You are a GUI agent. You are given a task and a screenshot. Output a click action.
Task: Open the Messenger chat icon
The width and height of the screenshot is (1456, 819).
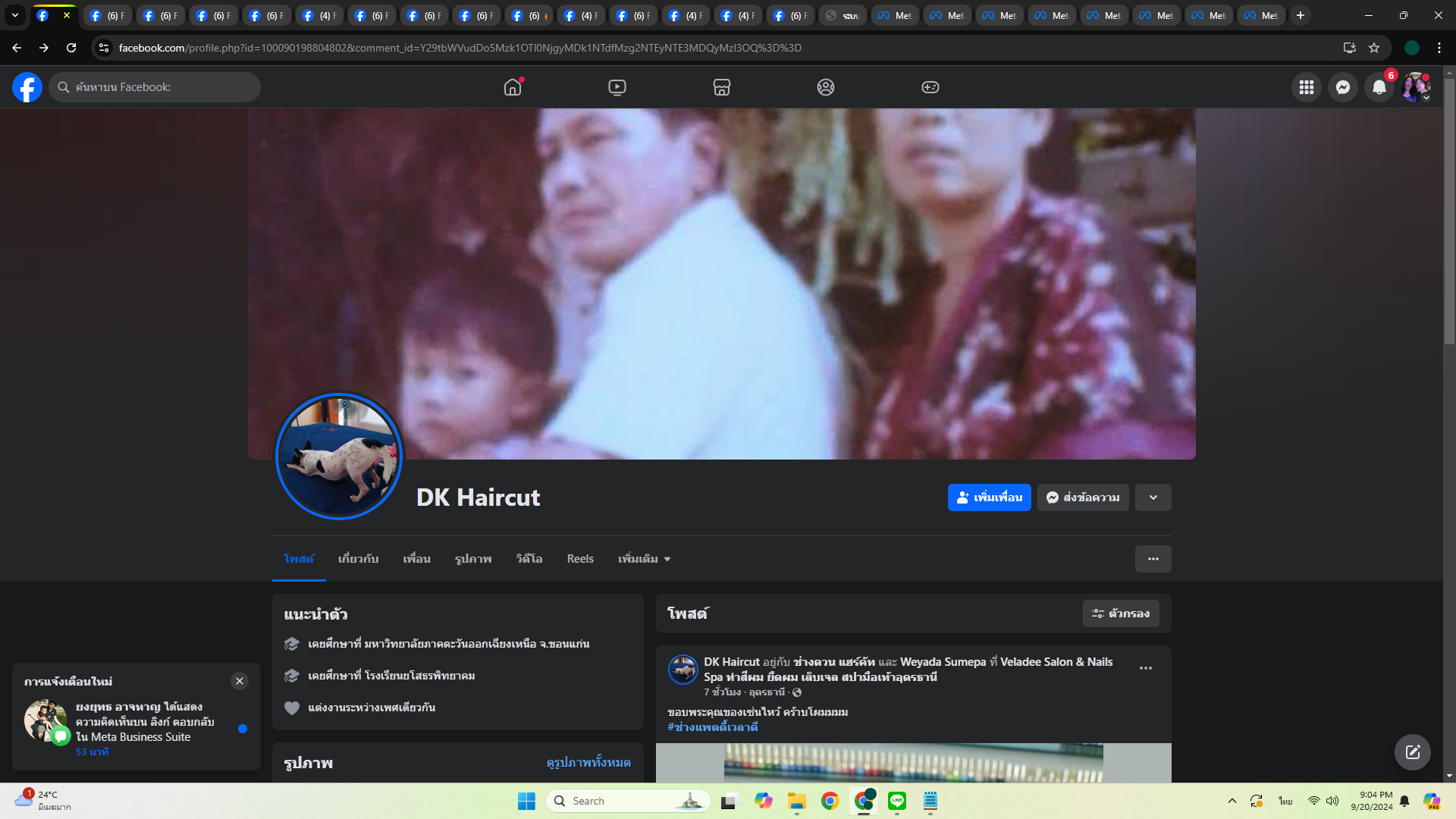(x=1342, y=87)
